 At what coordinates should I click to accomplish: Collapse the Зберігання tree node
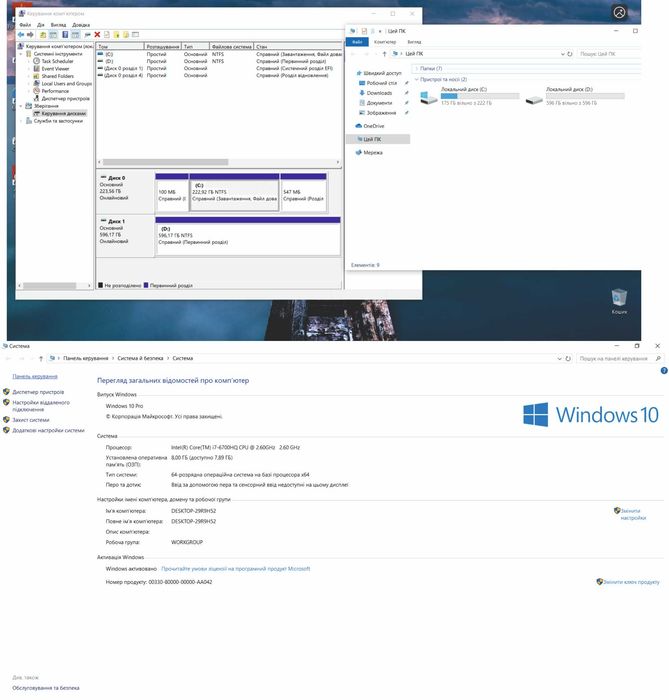[x=21, y=106]
